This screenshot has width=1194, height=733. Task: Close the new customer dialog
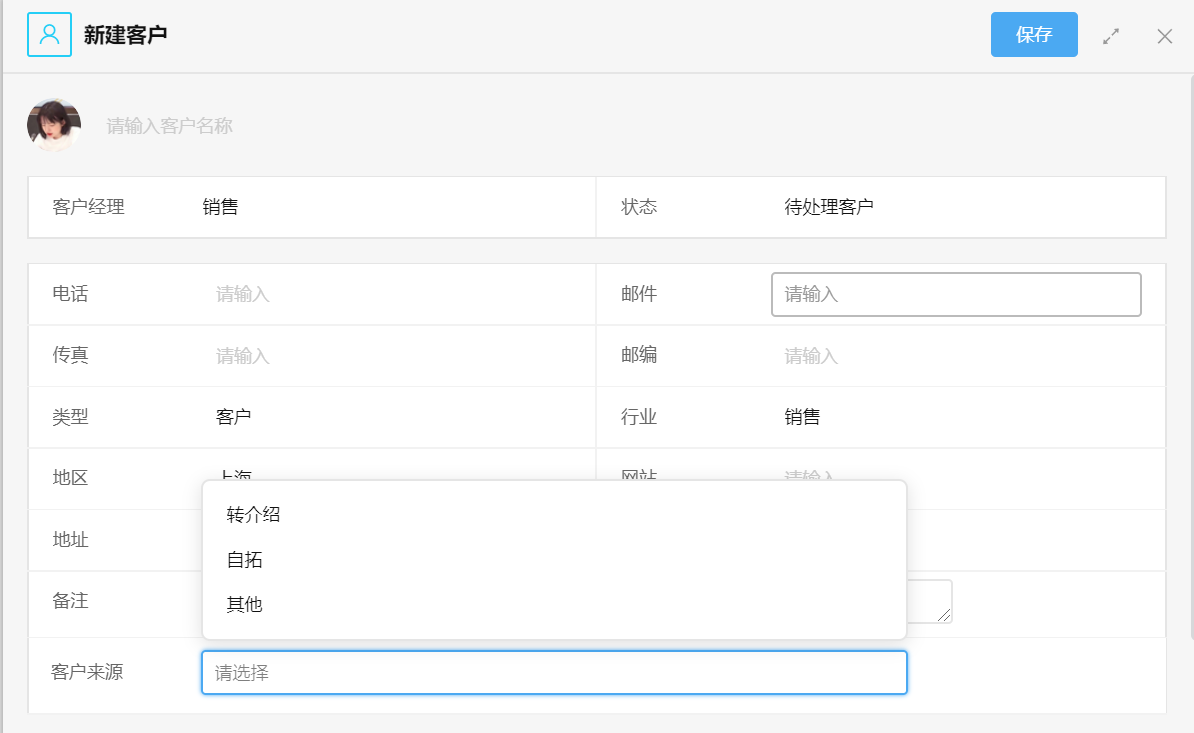point(1164,36)
